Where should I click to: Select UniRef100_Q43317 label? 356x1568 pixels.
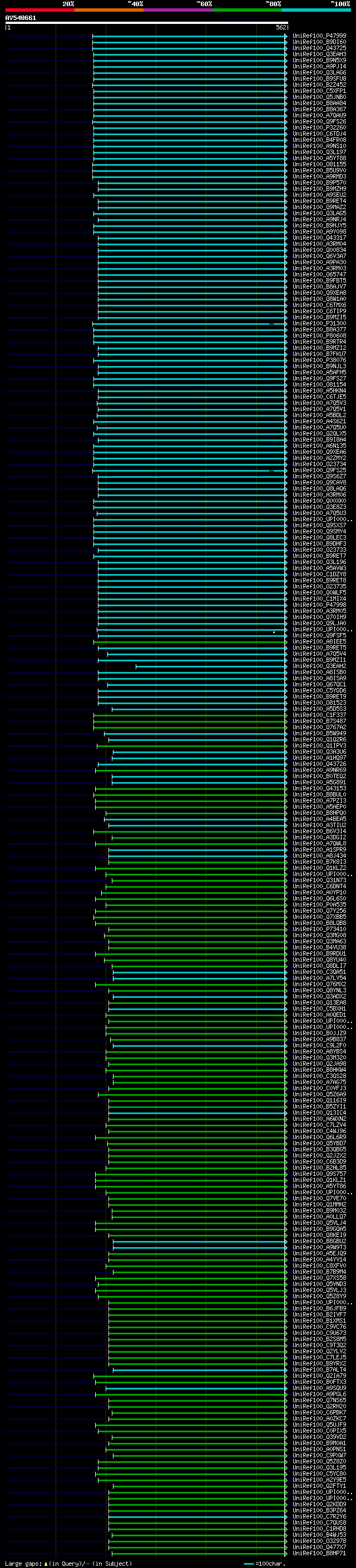[319, 238]
